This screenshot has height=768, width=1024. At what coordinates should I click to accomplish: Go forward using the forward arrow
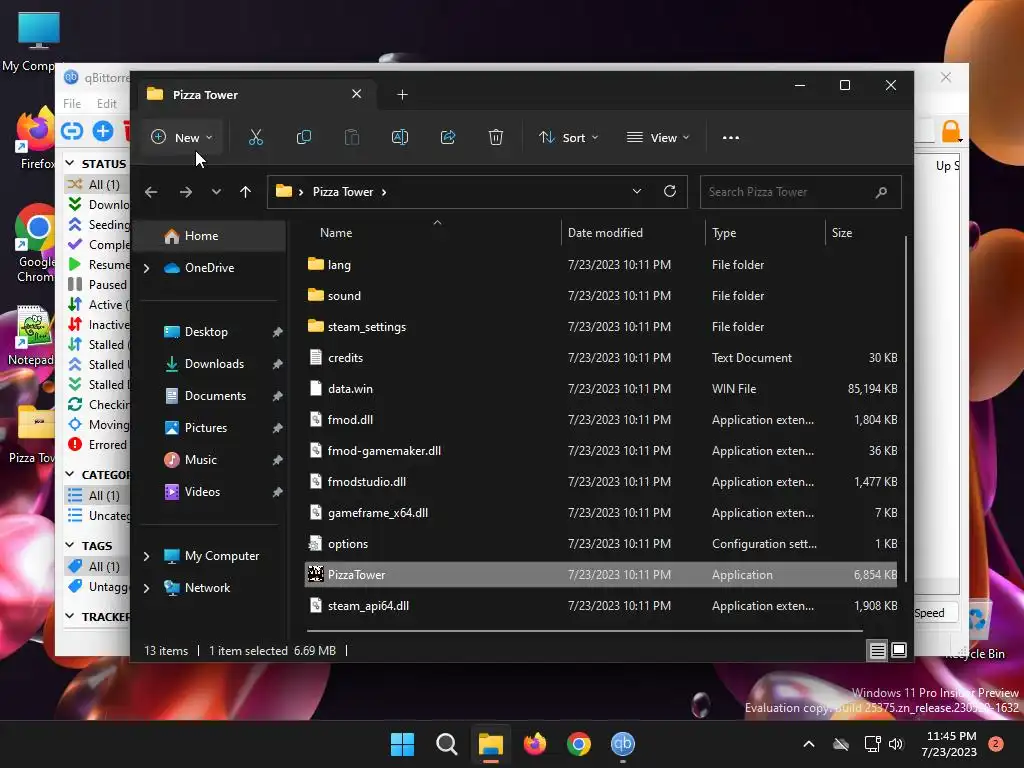186,192
